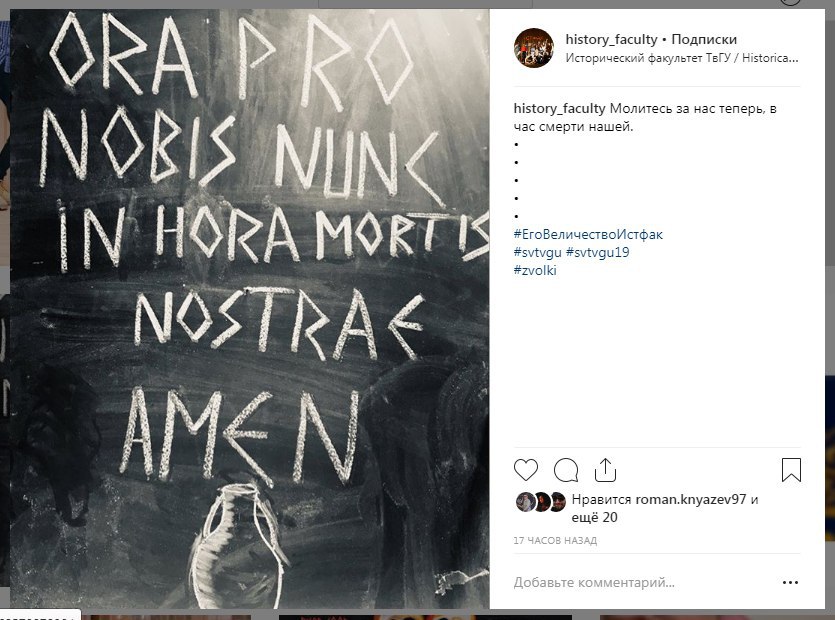Image resolution: width=835 pixels, height=620 pixels.
Task: View the ещё 20 other likes
Action: (x=594, y=517)
